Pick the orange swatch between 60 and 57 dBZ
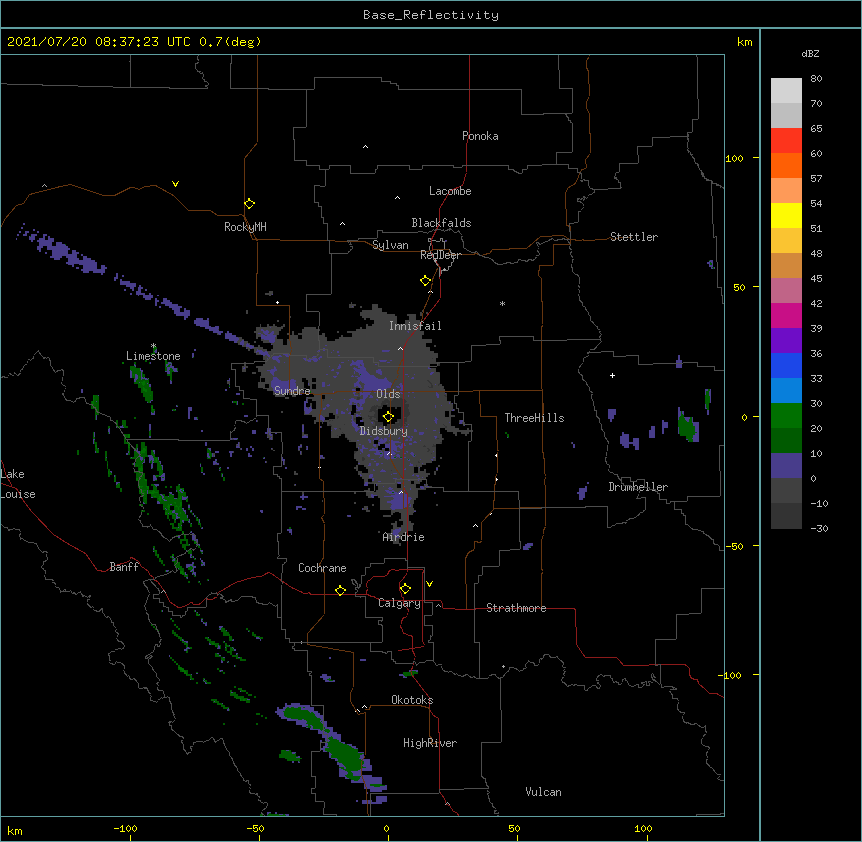 tap(786, 165)
